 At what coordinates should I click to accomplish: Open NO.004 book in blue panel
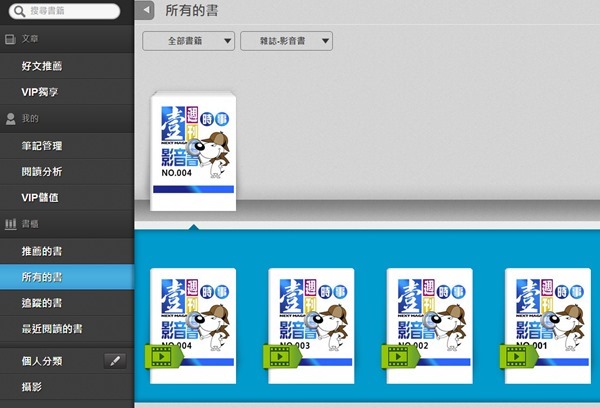(x=193, y=326)
